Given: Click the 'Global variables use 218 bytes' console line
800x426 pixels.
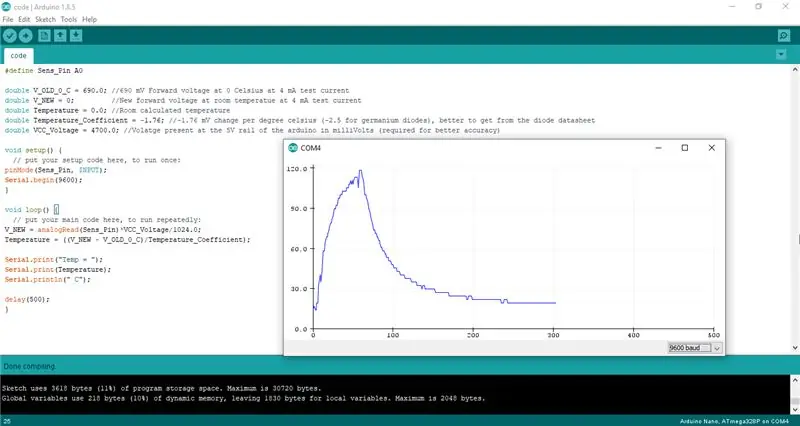Looking at the screenshot, I should tap(243, 398).
